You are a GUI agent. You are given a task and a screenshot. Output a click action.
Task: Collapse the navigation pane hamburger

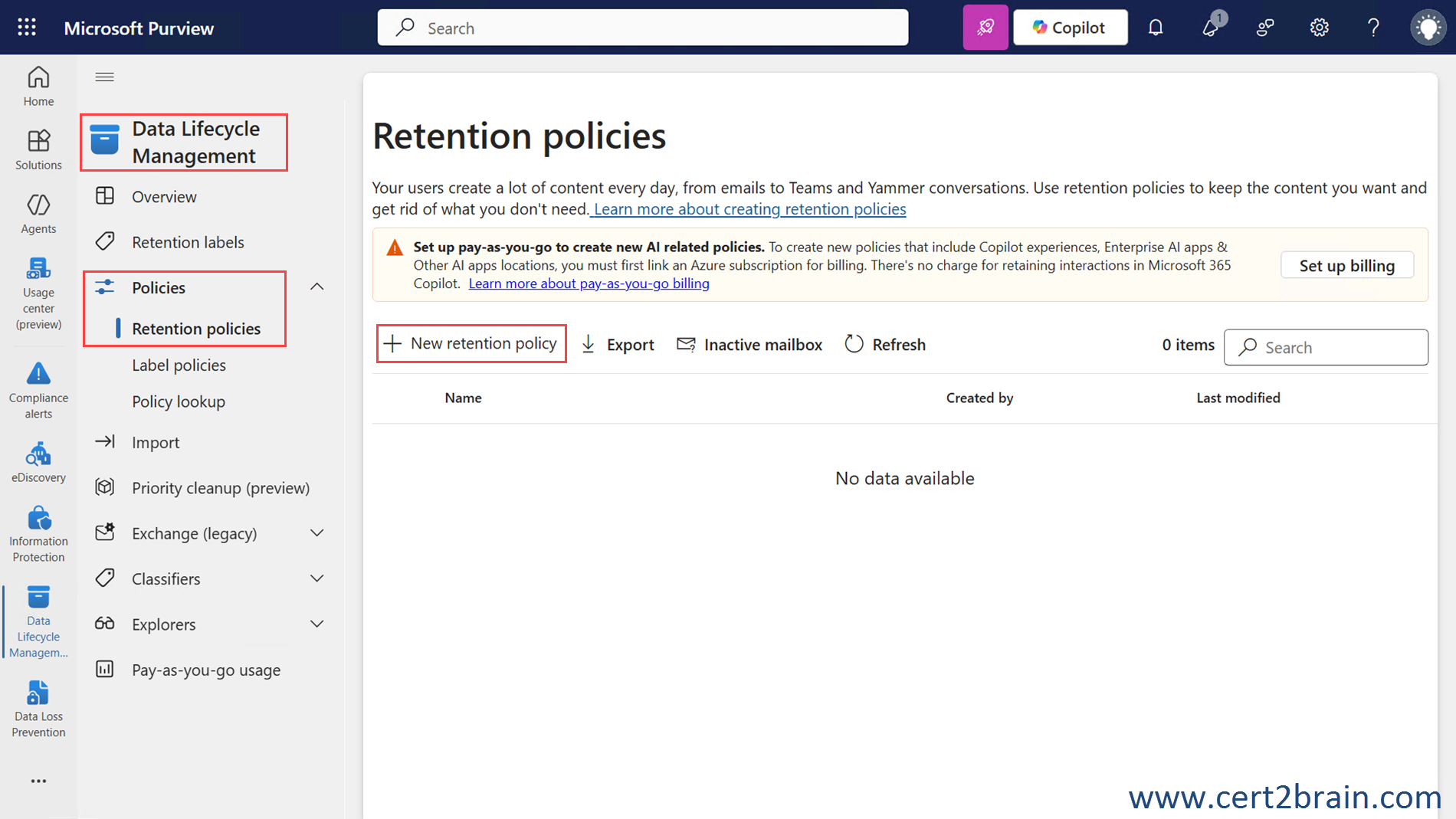(105, 77)
